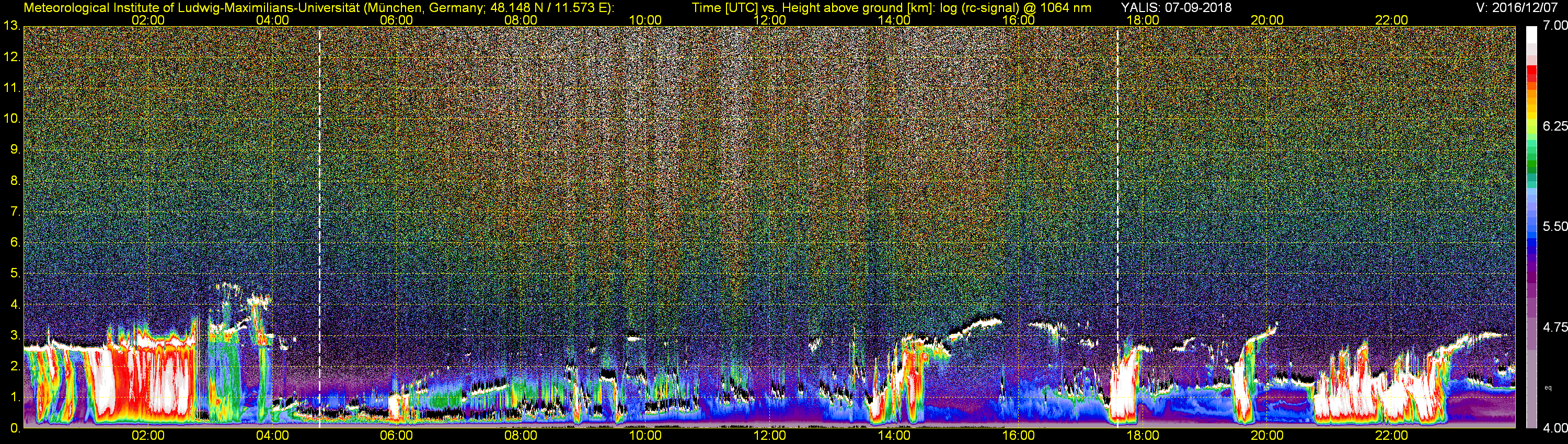Click 12:00 on the bottom time axis

(769, 436)
